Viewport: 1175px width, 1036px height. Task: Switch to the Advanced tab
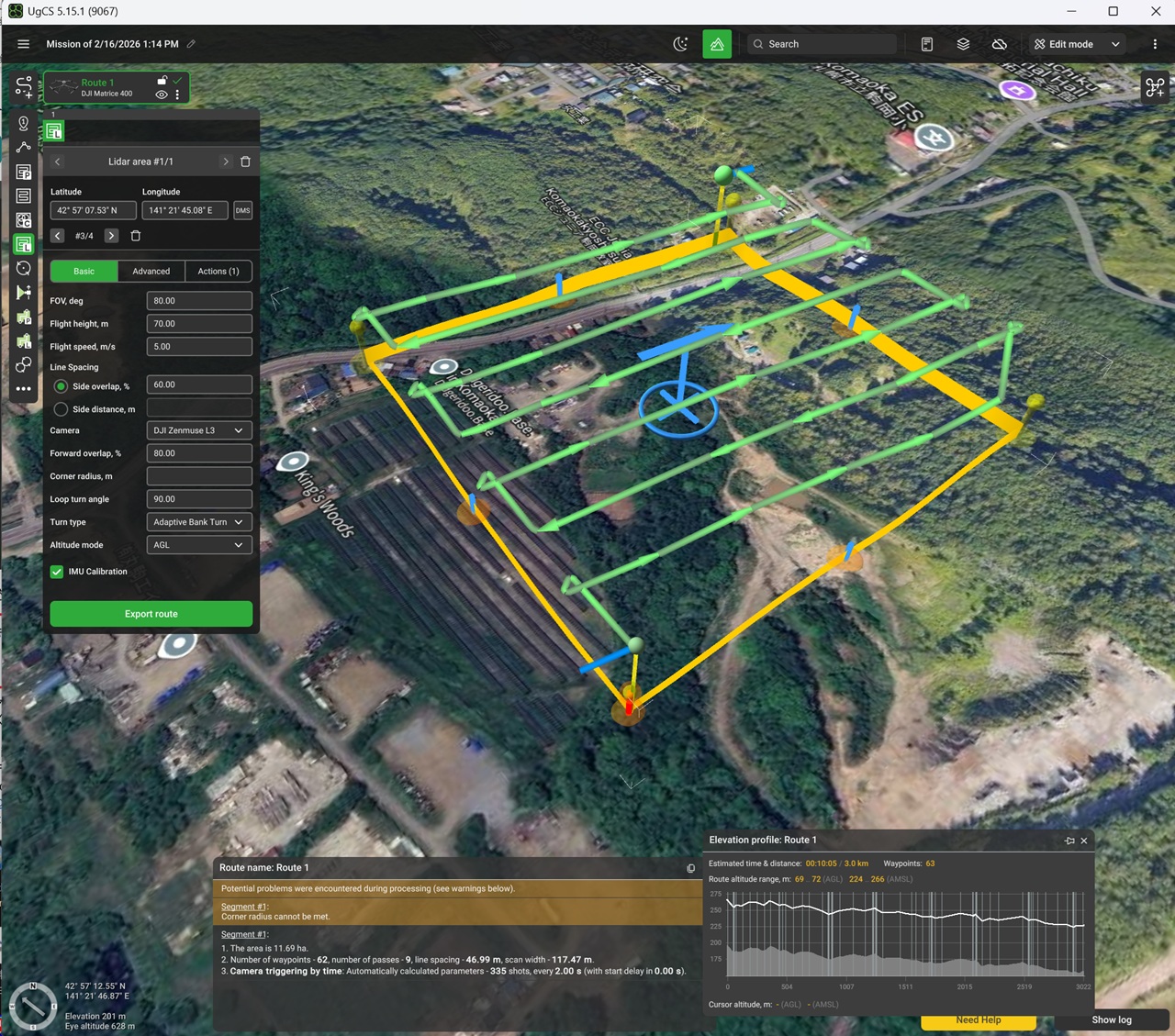(151, 272)
